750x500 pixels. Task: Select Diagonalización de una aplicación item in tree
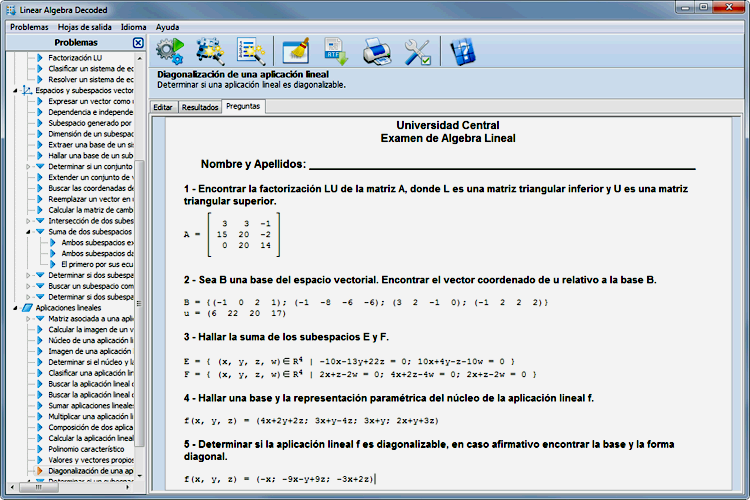click(91, 471)
